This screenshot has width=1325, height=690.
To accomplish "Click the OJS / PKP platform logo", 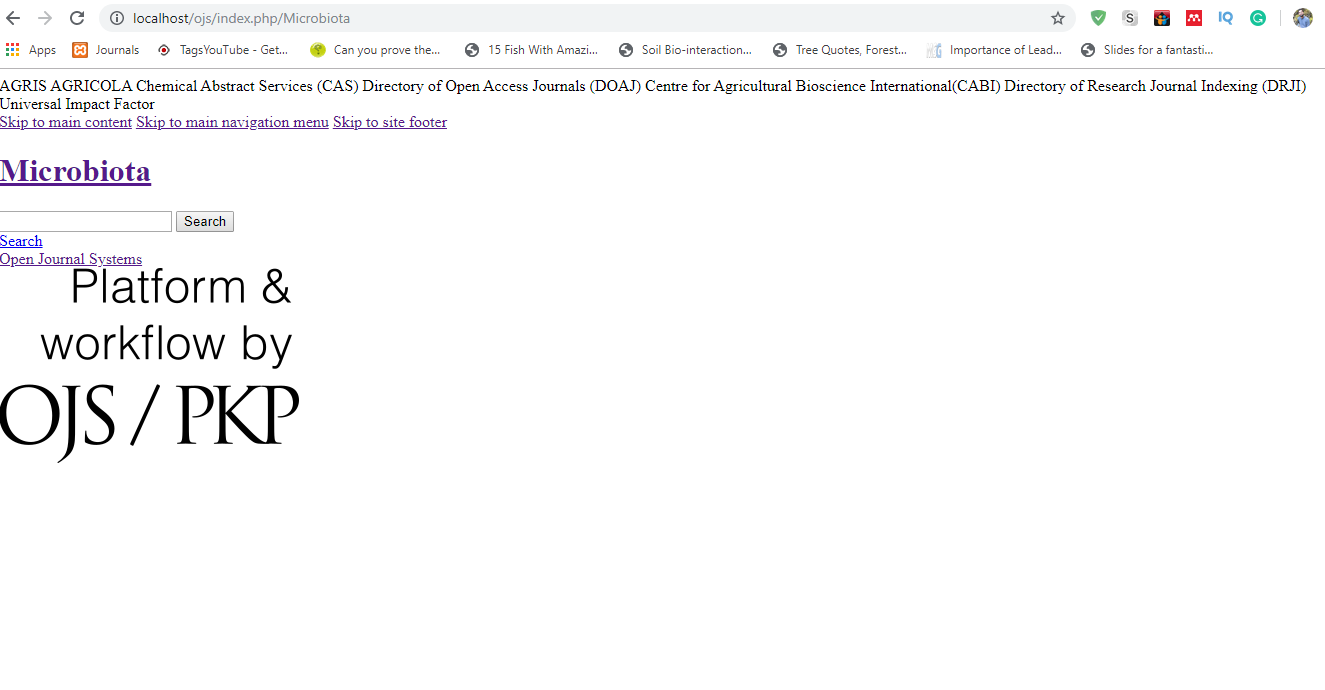I will click(149, 365).
